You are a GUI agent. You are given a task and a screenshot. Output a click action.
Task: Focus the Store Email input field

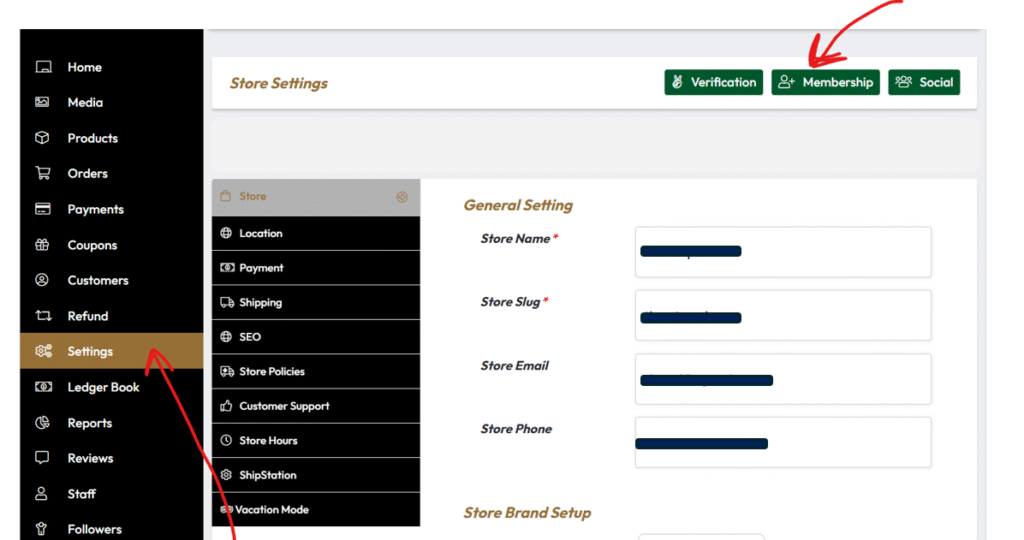(782, 379)
